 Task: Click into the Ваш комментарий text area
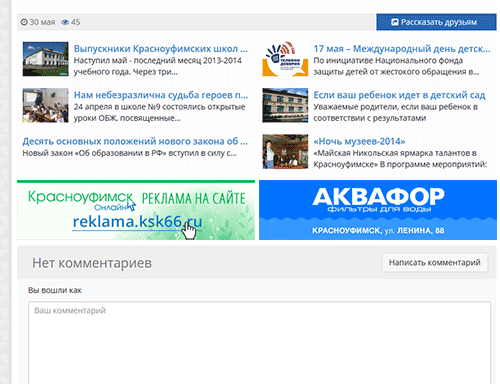click(259, 343)
